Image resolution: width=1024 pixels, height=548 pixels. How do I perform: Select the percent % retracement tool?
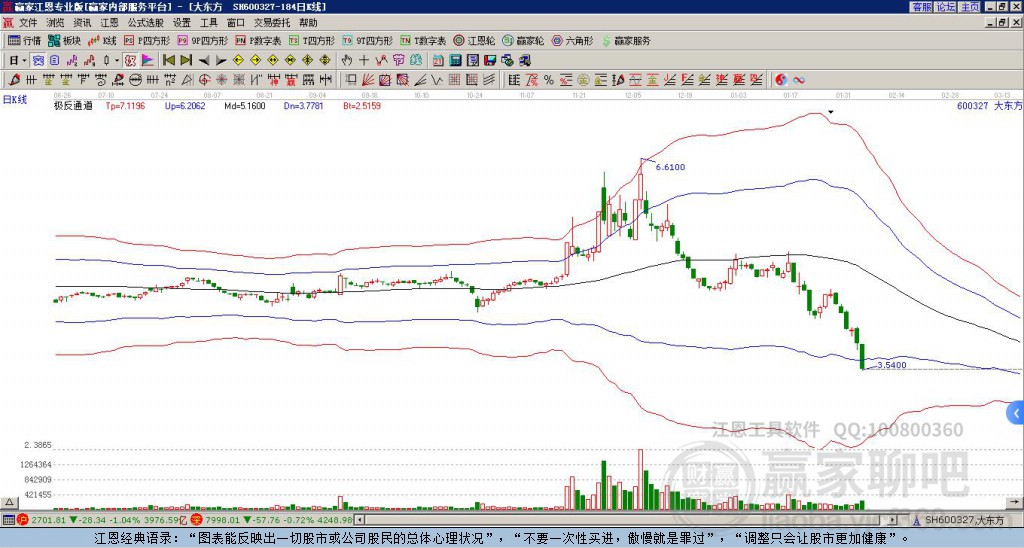pos(549,80)
